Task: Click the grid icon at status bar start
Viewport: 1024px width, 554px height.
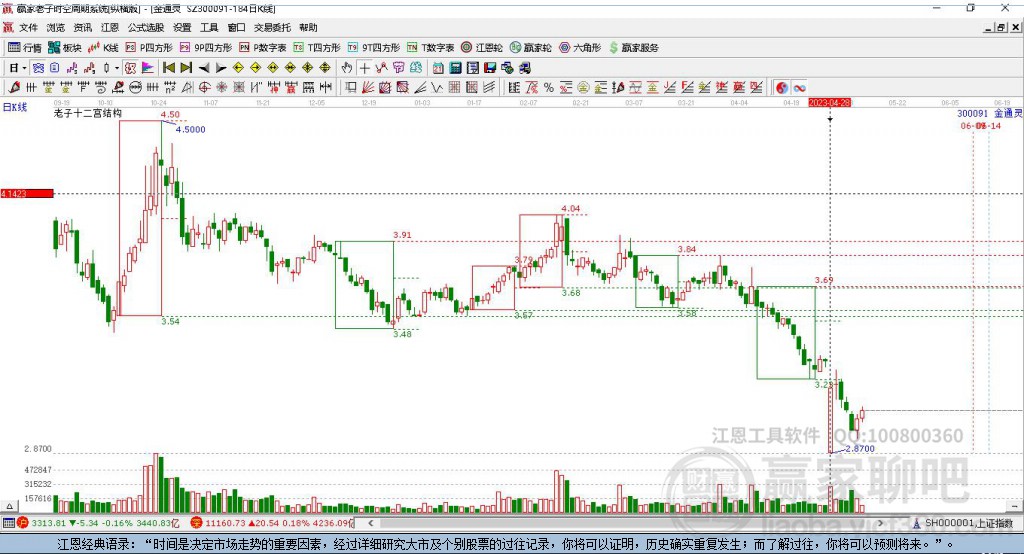Action: pos(8,523)
